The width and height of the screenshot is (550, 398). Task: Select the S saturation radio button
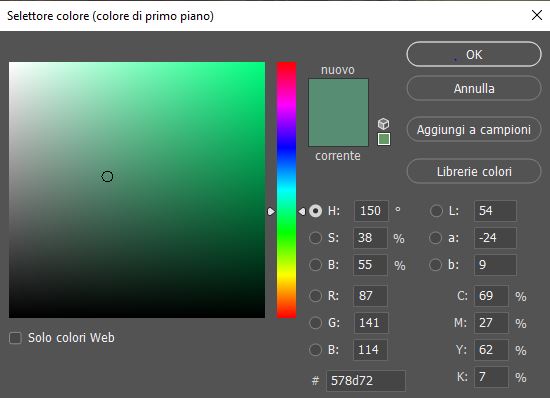pyautogui.click(x=315, y=238)
